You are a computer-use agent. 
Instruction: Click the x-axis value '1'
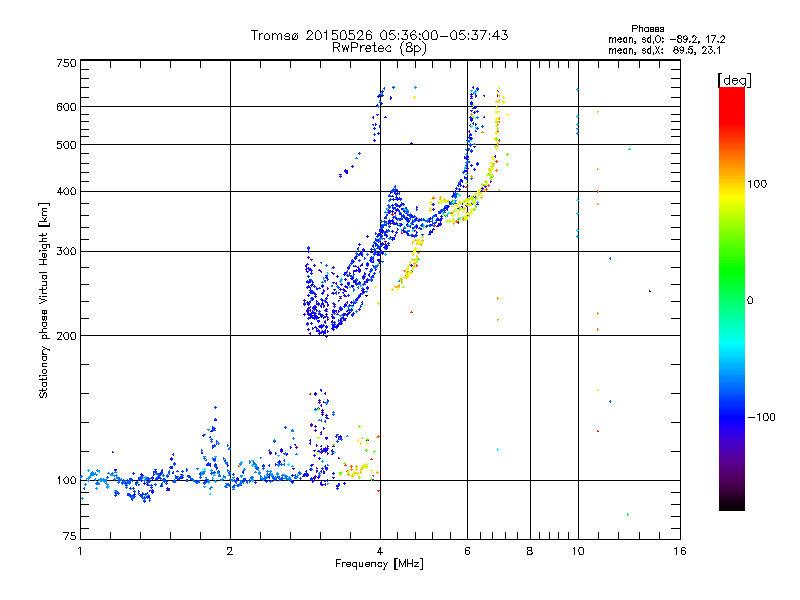(x=80, y=551)
